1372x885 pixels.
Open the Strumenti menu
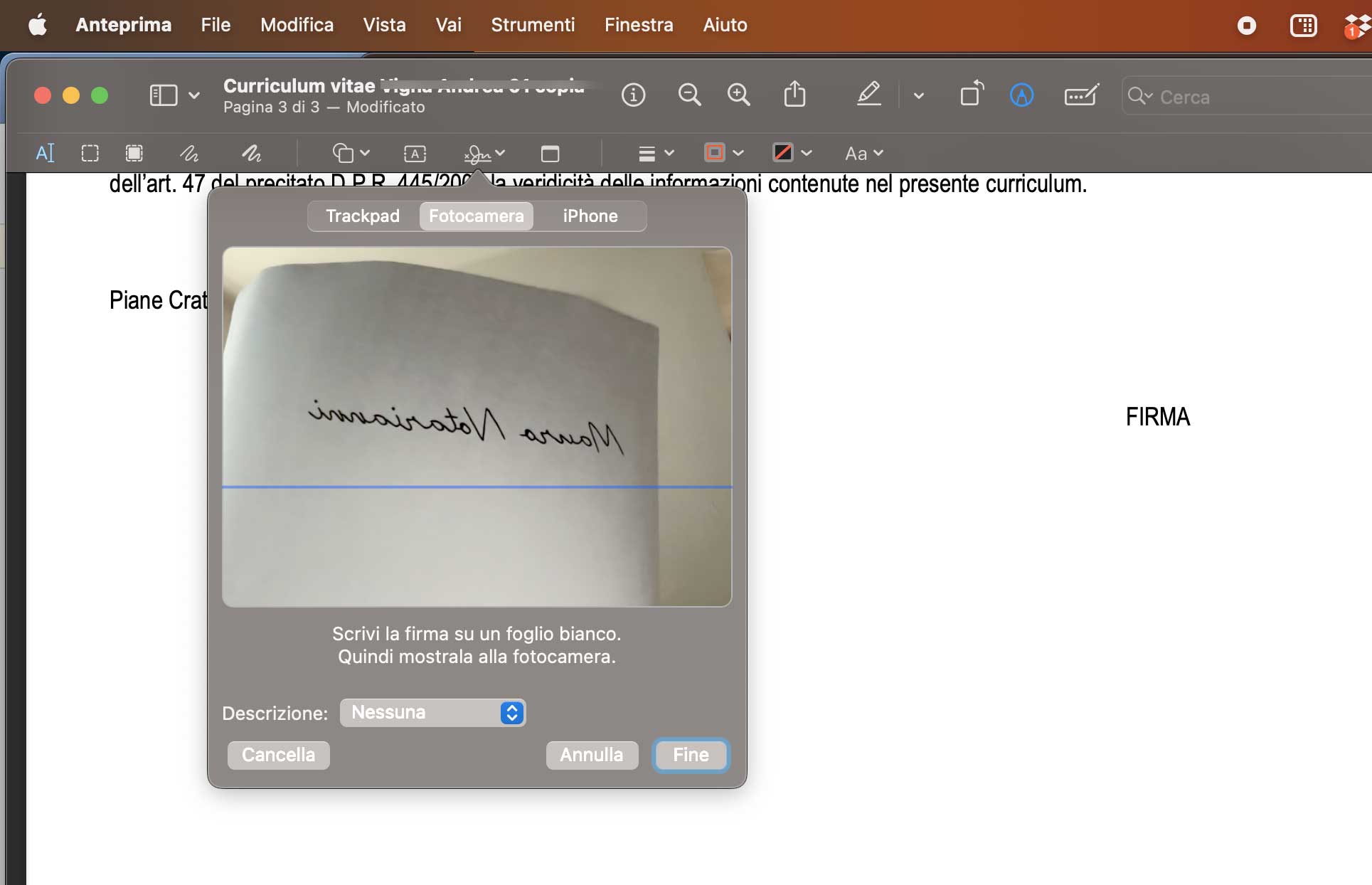pos(532,25)
